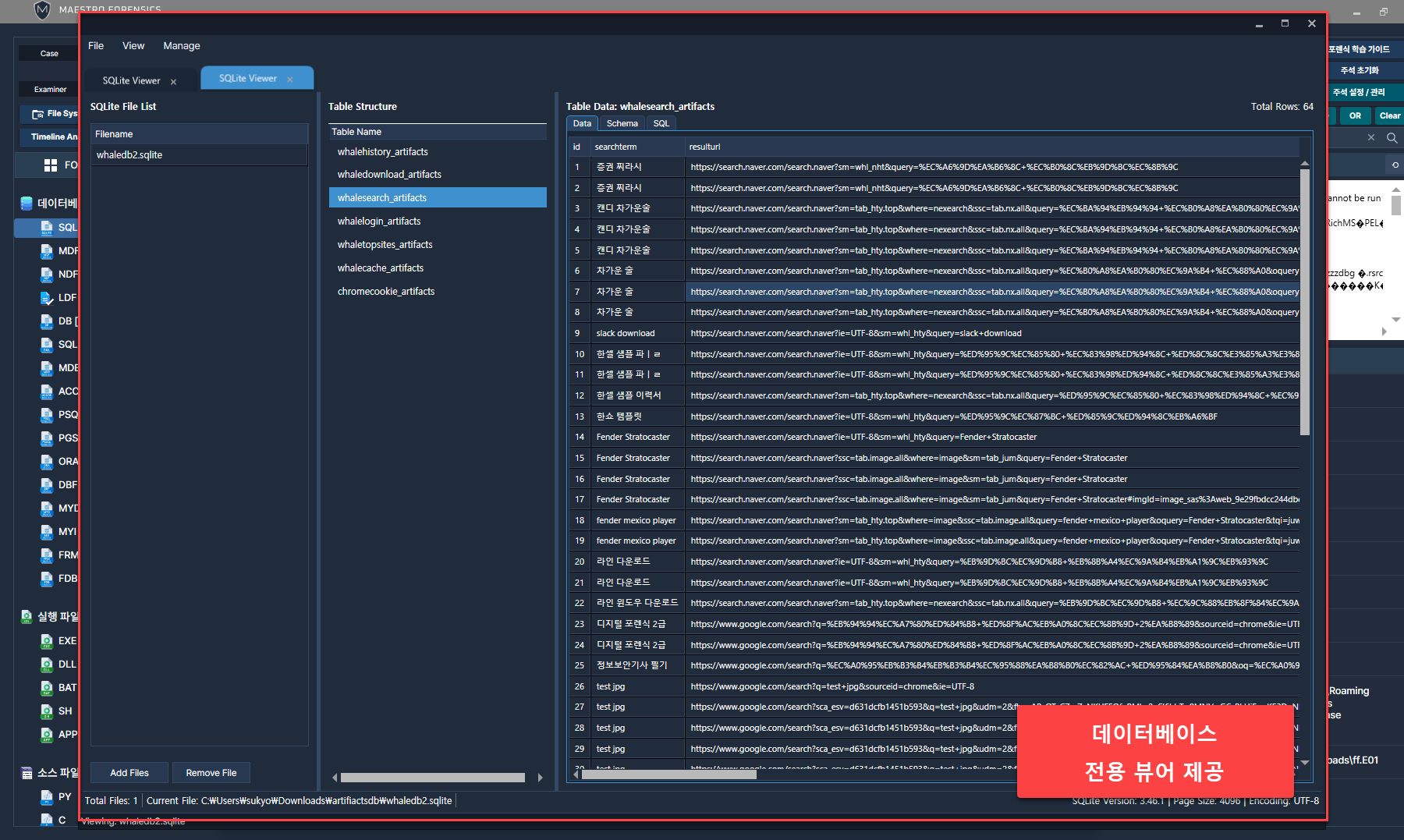Viewport: 1404px width, 840px height.
Task: Click the Table Structure horizontal scrollbar
Action: [x=432, y=778]
